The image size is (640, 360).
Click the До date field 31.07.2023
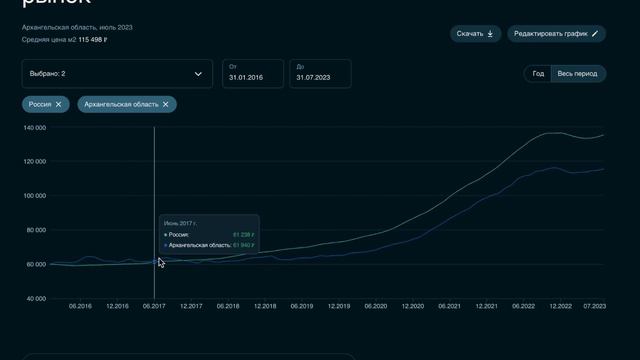[320, 74]
